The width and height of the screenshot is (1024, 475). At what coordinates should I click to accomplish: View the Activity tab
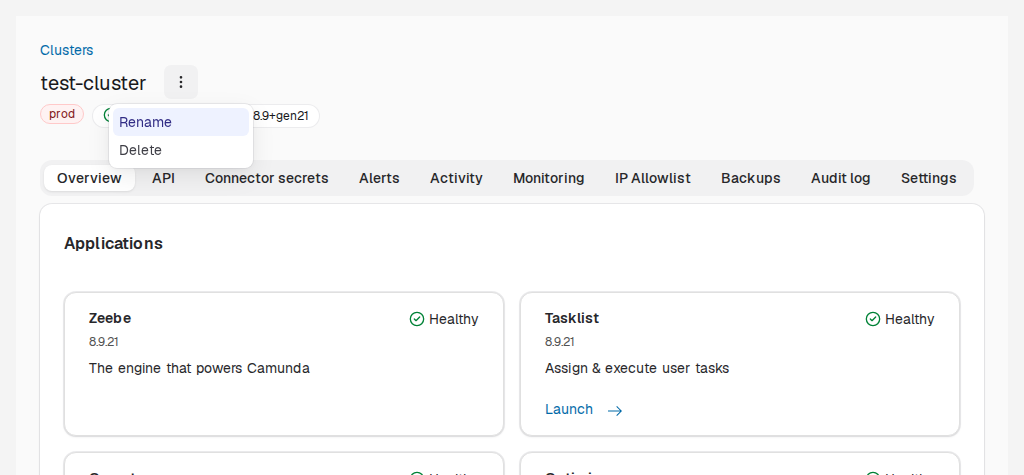tap(456, 178)
